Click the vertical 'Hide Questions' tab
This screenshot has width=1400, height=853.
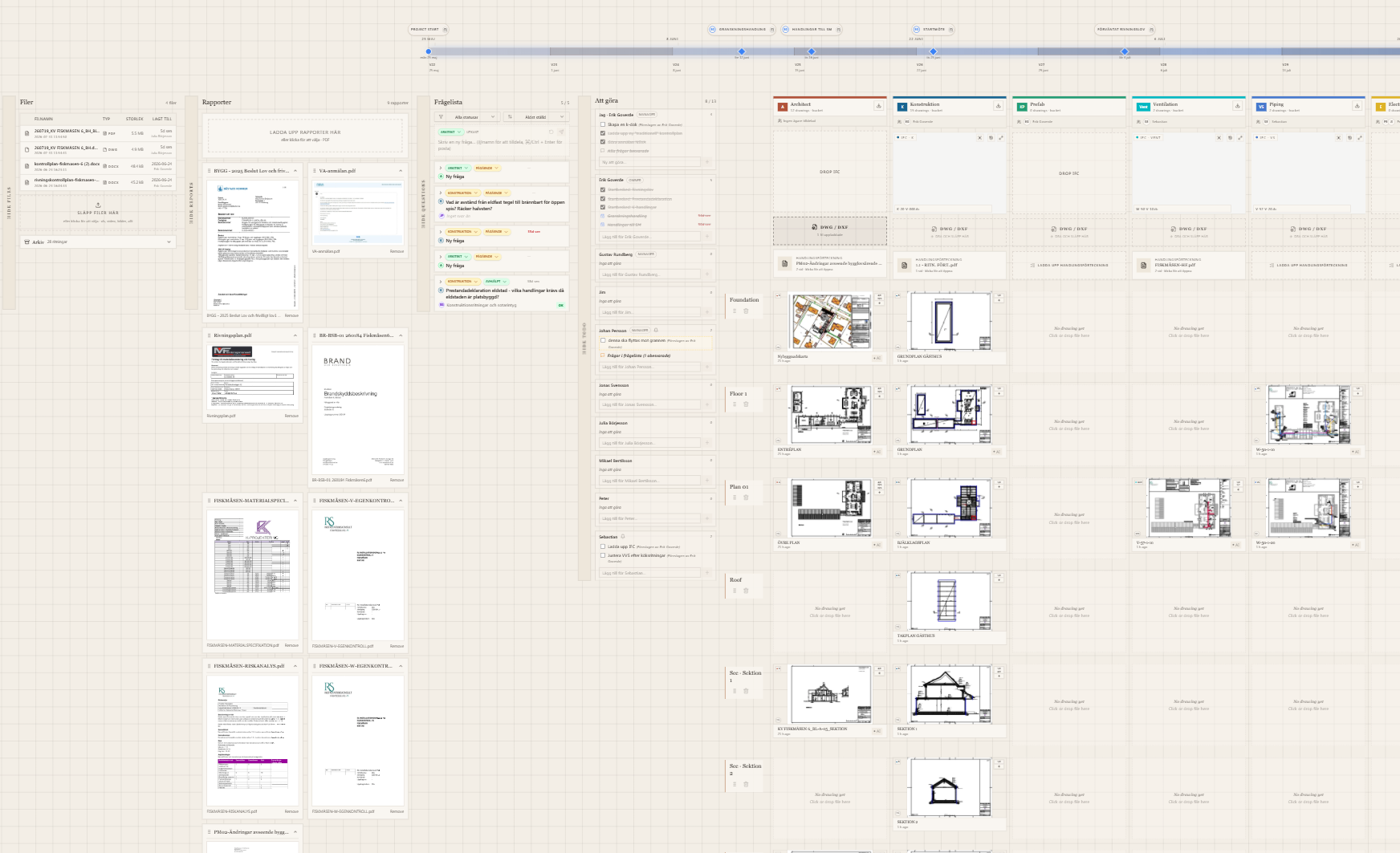423,204
